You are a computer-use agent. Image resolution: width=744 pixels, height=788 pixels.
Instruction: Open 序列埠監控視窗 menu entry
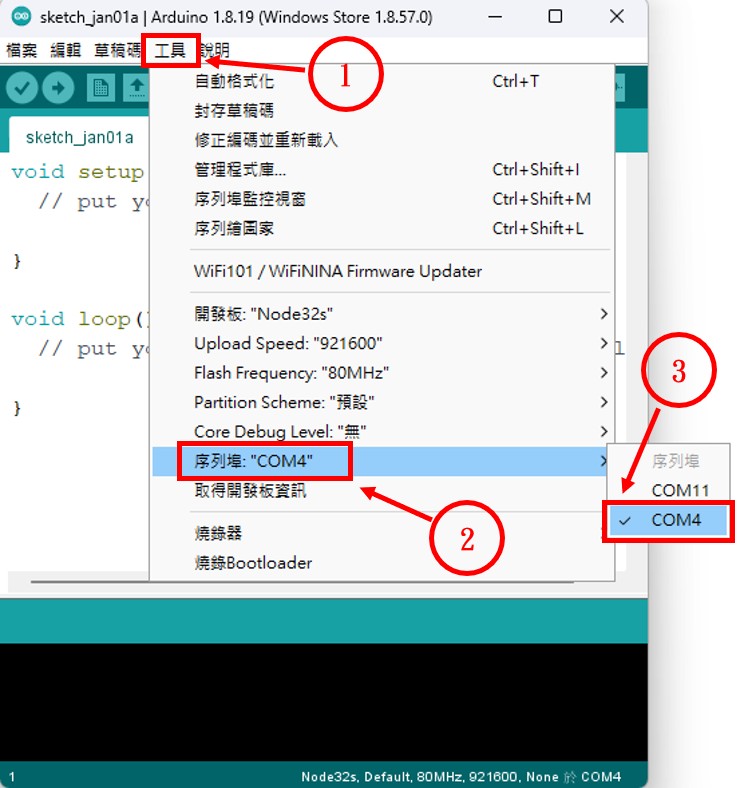tap(382, 199)
